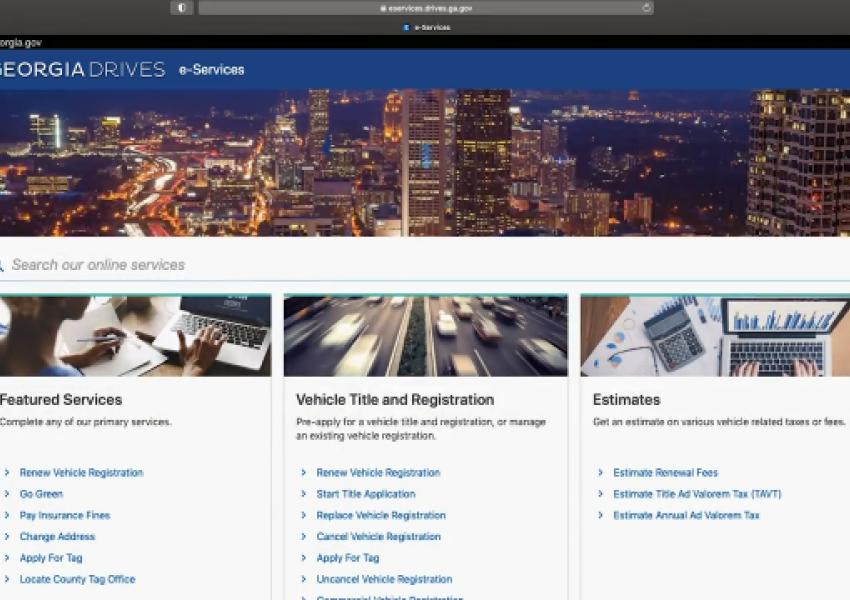
Task: Click the privacy shield icon in the browser toolbar
Action: 181,7
